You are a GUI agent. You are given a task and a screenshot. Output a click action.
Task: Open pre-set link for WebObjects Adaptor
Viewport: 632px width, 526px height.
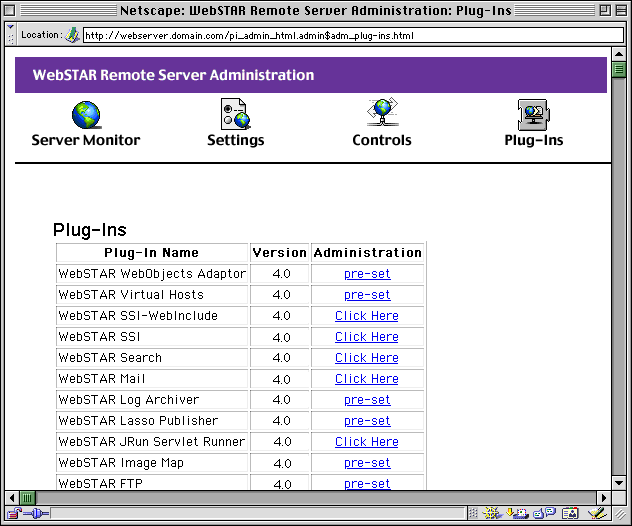tap(367, 274)
